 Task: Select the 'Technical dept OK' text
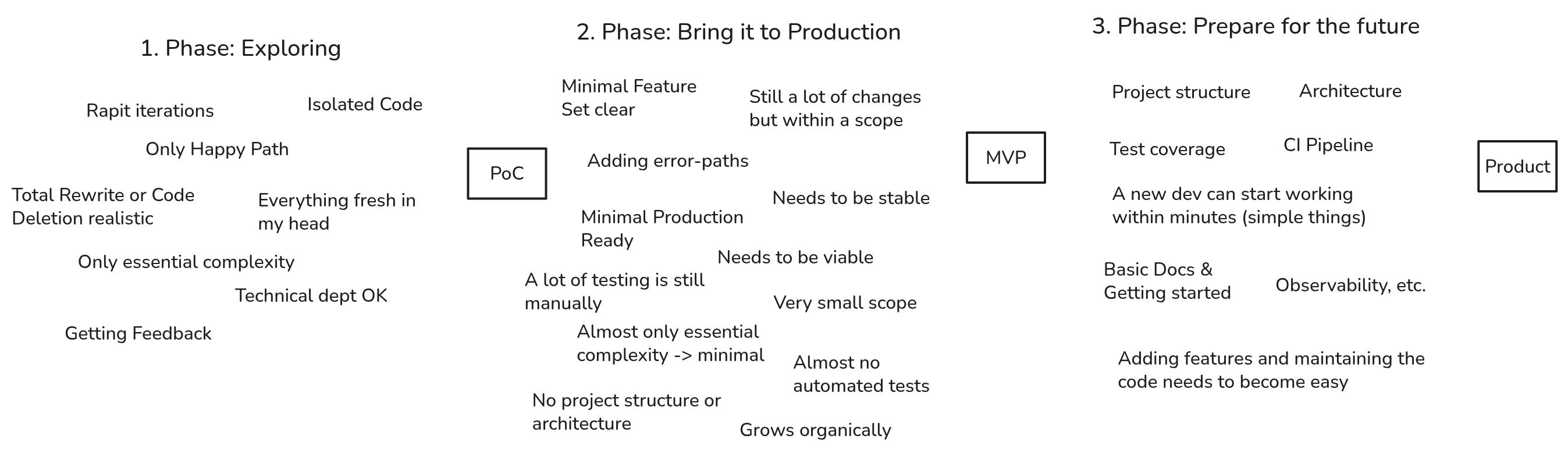[x=311, y=295]
